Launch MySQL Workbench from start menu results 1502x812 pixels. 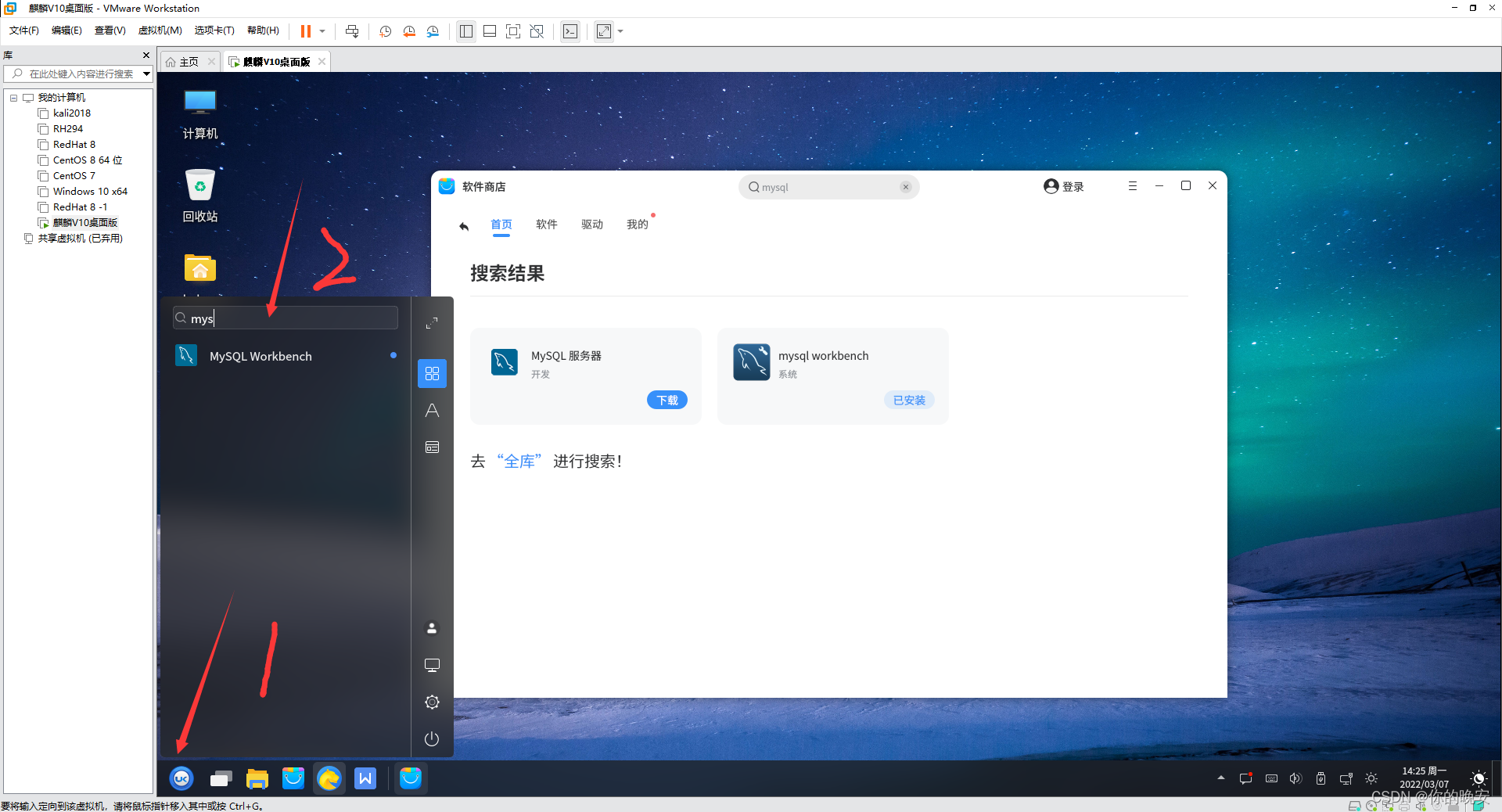coord(286,356)
